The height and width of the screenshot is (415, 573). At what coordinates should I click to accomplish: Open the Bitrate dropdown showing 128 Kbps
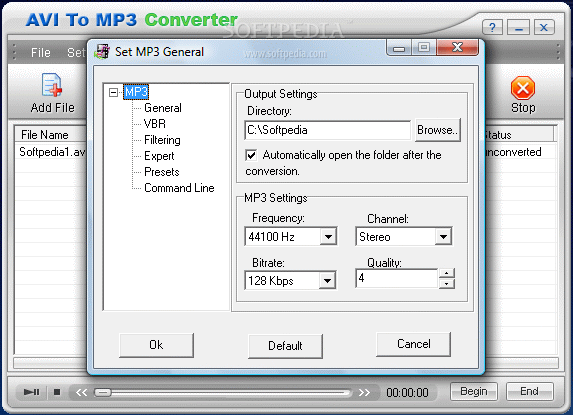coord(327,281)
